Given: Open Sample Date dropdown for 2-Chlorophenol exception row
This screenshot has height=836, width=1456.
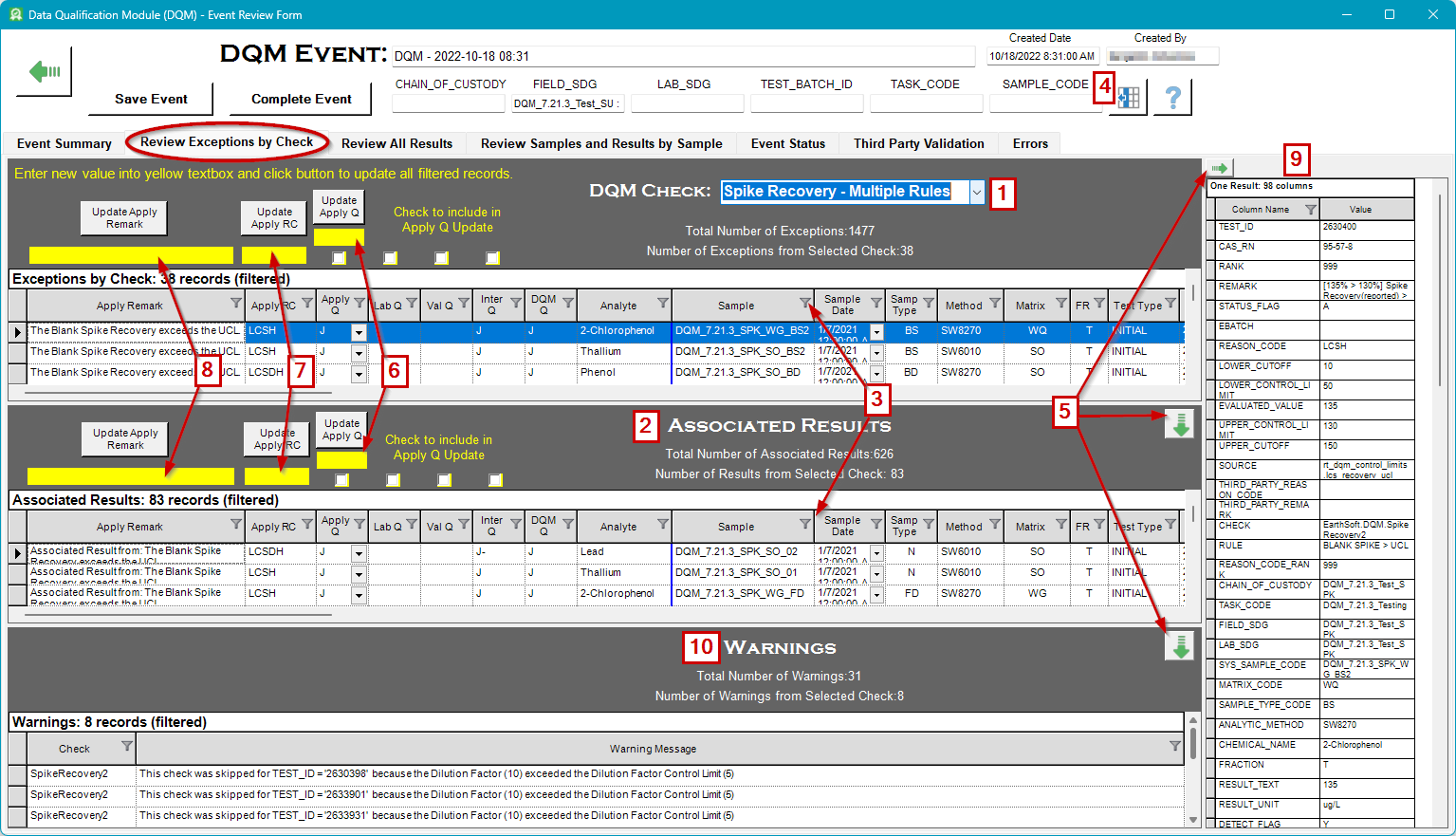Looking at the screenshot, I should pyautogui.click(x=876, y=332).
